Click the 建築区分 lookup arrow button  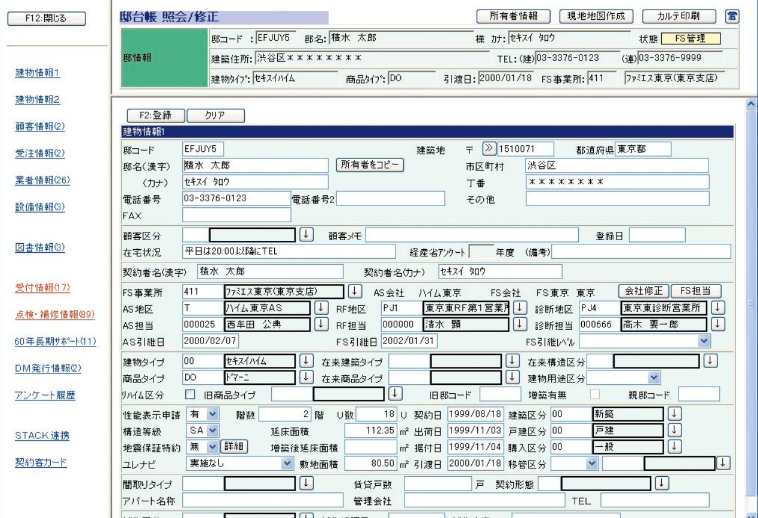click(674, 414)
